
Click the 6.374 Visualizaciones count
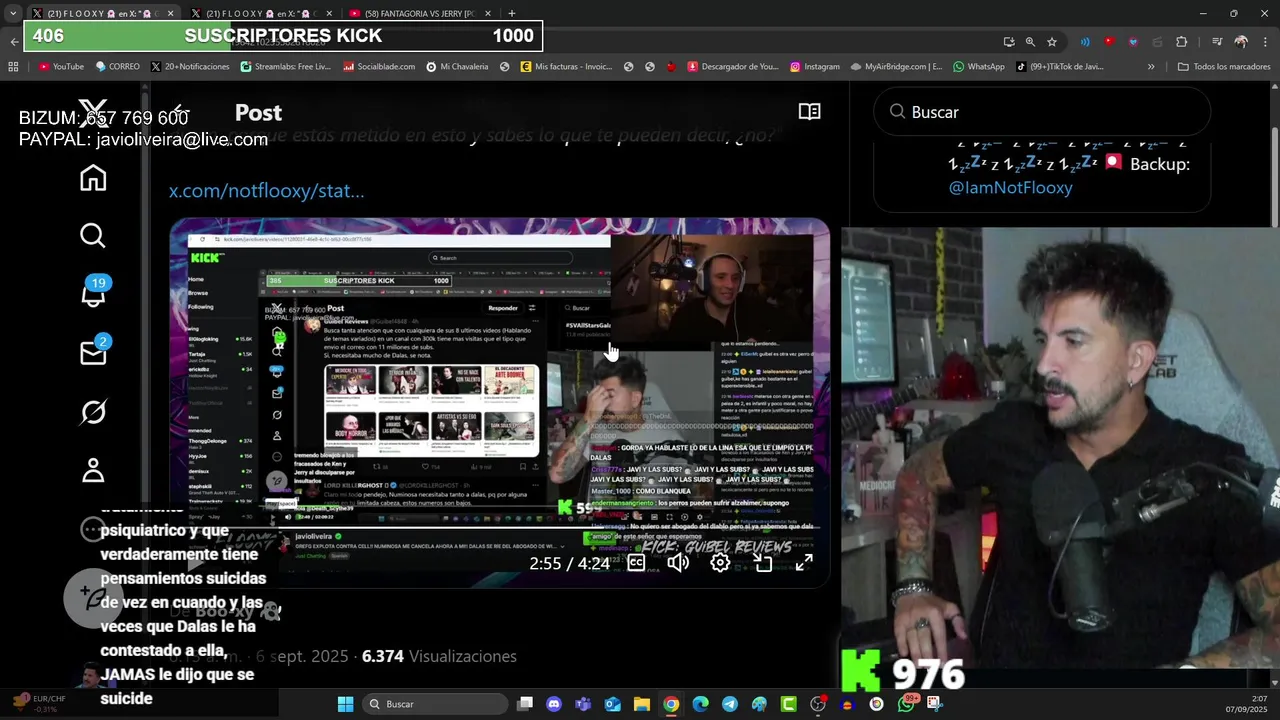click(x=439, y=656)
